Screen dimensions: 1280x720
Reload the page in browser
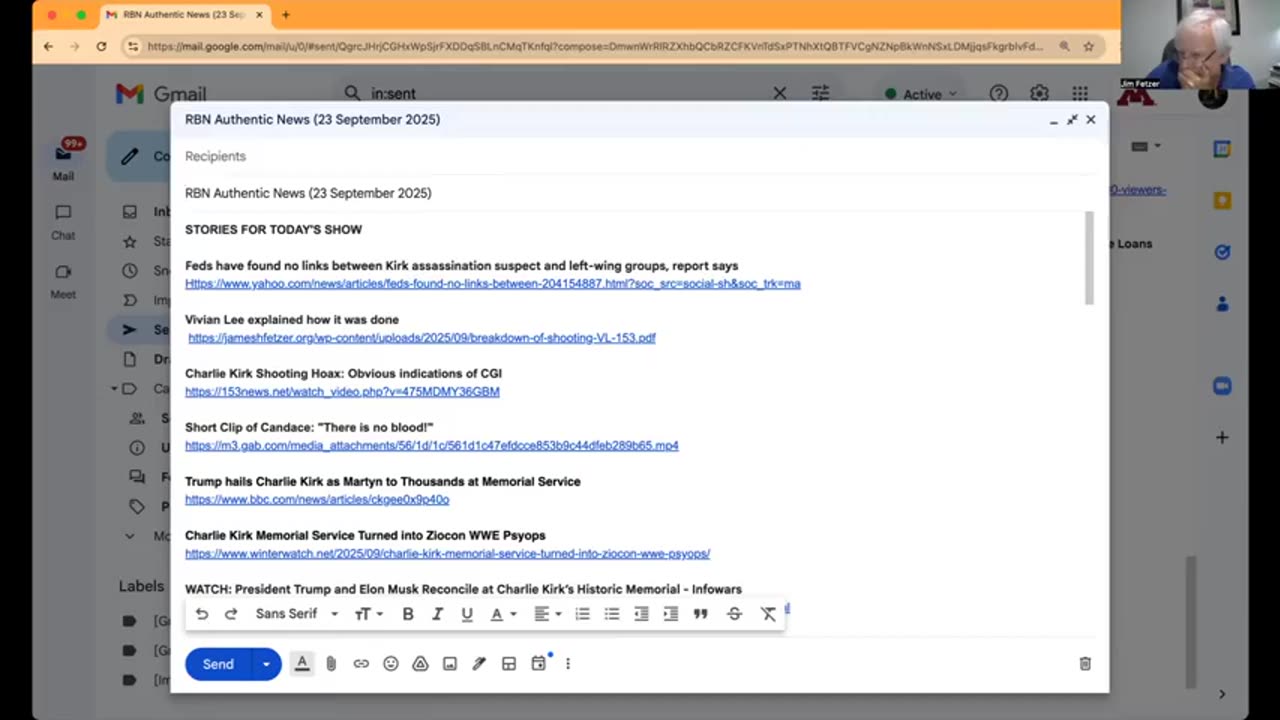[x=101, y=46]
